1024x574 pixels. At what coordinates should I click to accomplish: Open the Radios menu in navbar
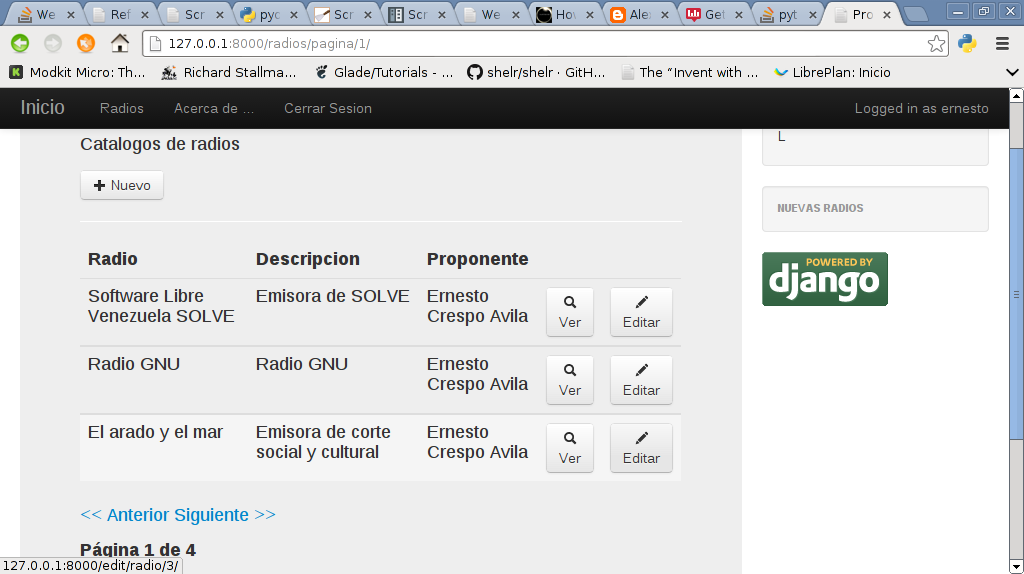(122, 108)
